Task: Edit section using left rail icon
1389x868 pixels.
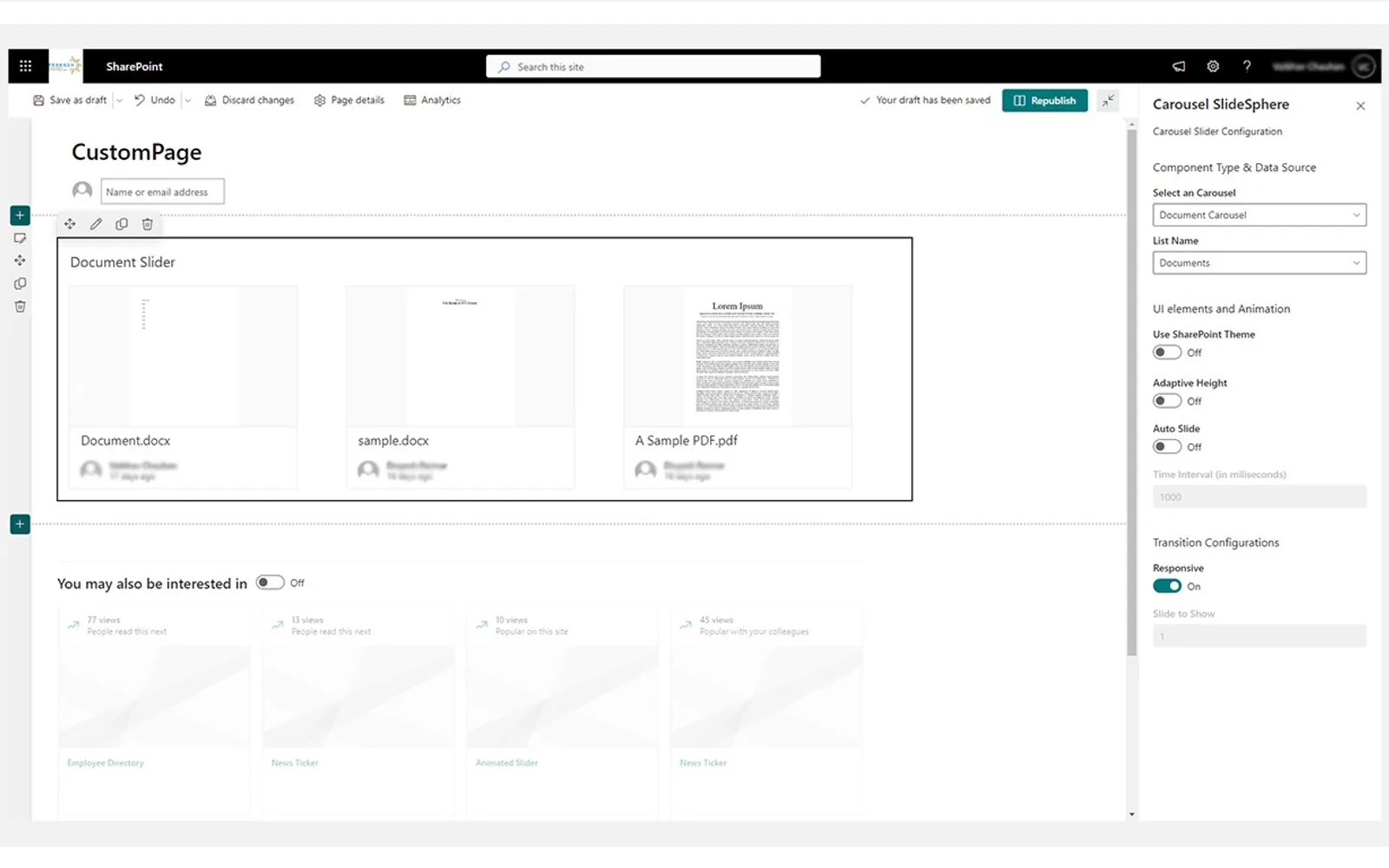Action: [20, 239]
